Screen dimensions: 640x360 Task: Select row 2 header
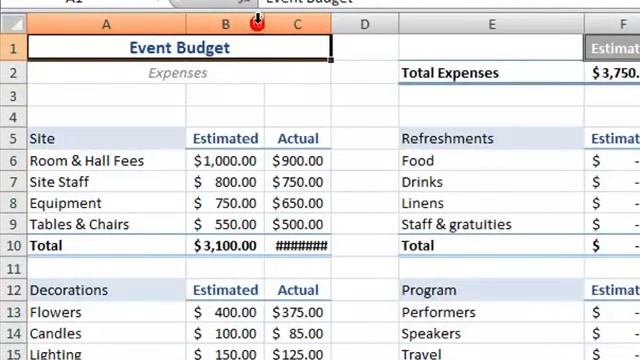pos(13,73)
